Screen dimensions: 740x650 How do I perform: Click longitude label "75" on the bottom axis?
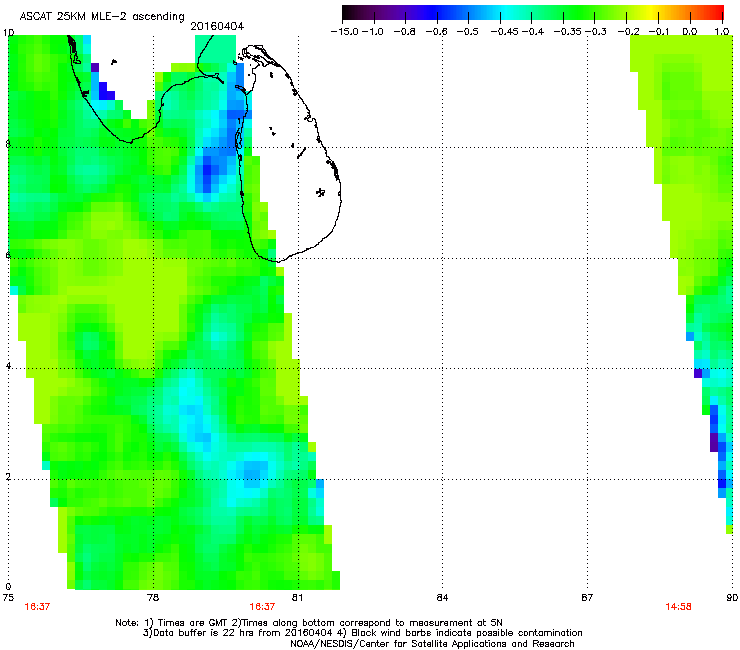point(8,598)
